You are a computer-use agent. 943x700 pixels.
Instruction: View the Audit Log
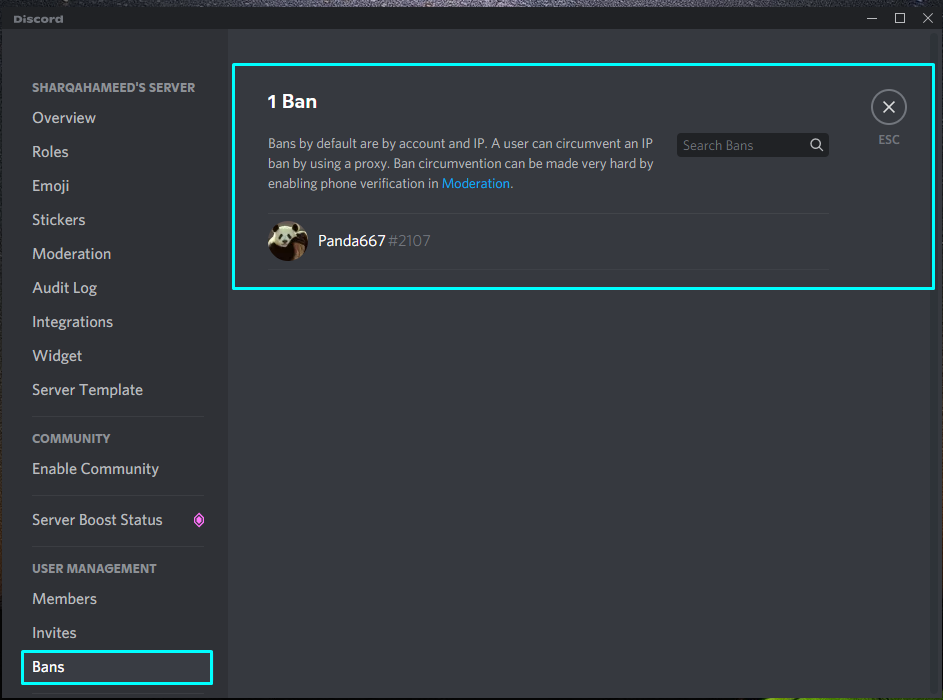64,288
